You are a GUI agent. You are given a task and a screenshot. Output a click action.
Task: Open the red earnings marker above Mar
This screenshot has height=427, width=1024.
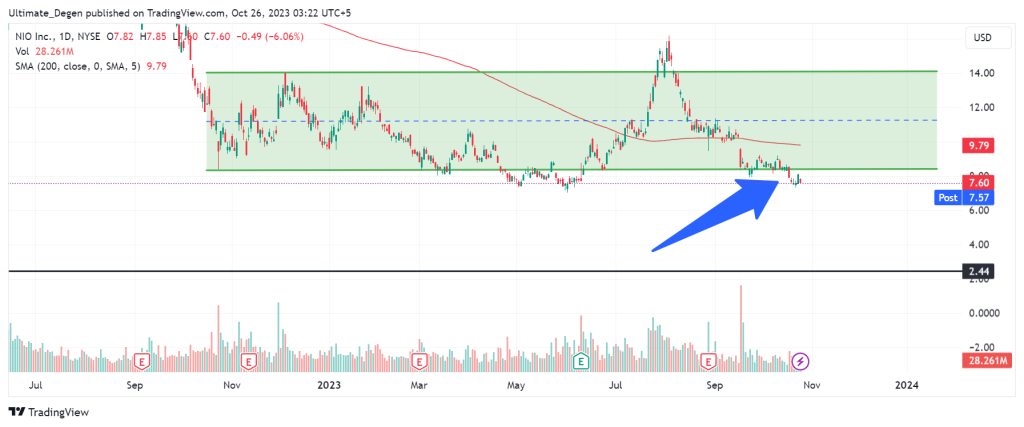coord(419,360)
